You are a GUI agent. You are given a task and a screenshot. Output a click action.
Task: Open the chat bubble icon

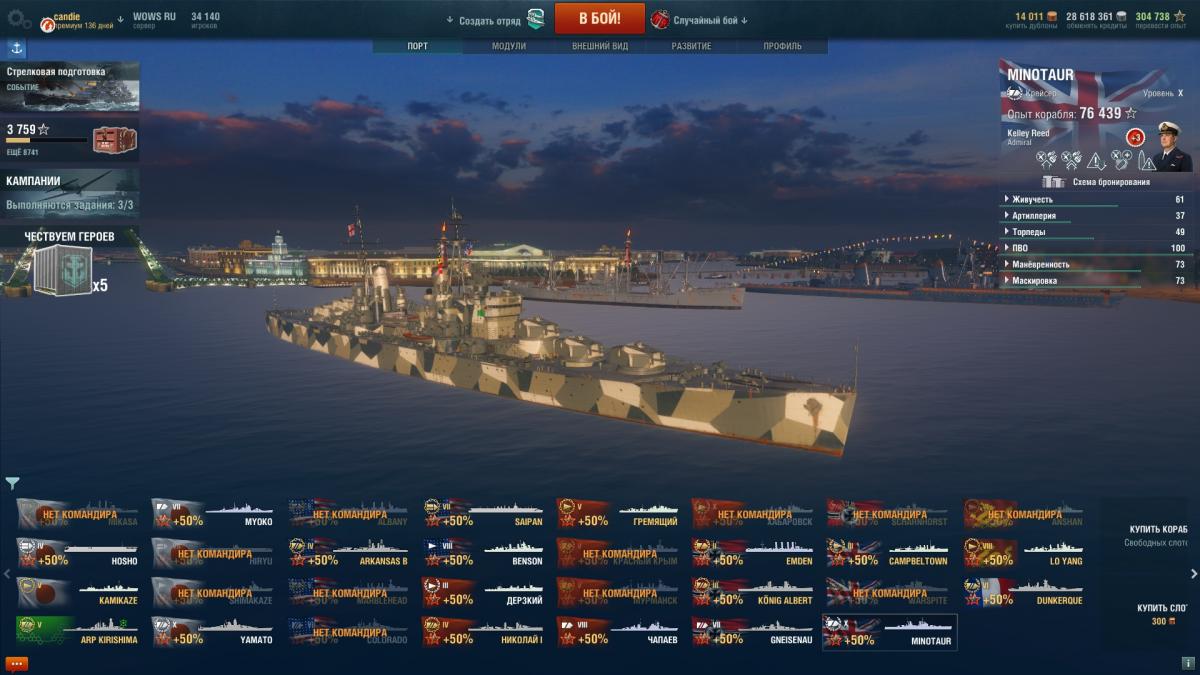[x=16, y=663]
